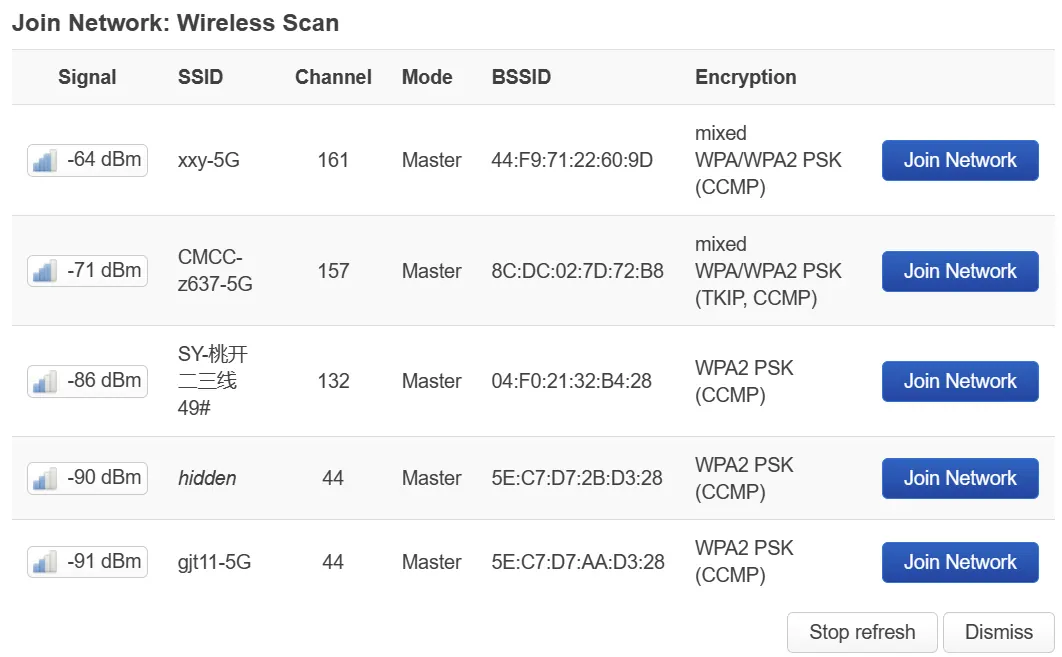Click the Encryption column header

coord(745,77)
